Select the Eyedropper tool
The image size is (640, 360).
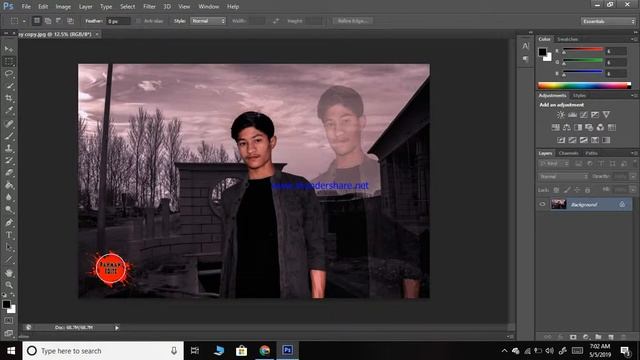pos(9,111)
